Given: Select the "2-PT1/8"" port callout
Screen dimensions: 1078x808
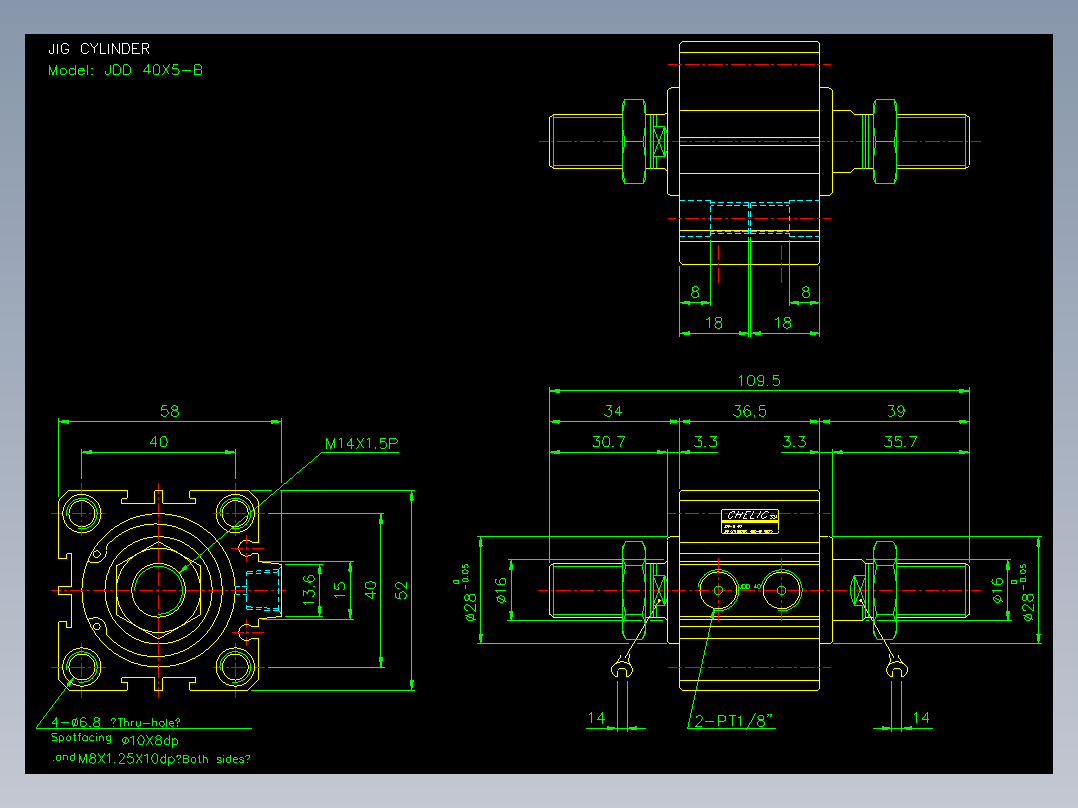Looking at the screenshot, I should tap(734, 721).
